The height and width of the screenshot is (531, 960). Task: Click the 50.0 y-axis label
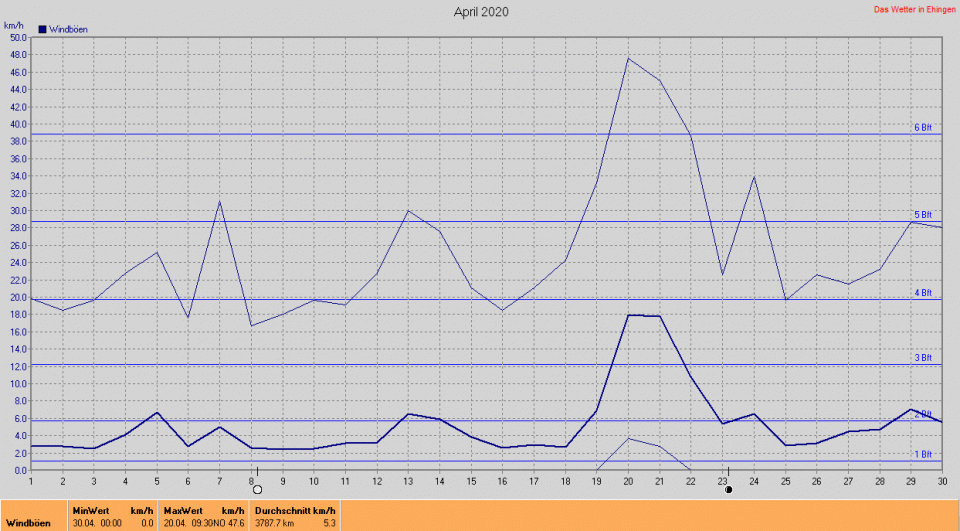[x=18, y=38]
